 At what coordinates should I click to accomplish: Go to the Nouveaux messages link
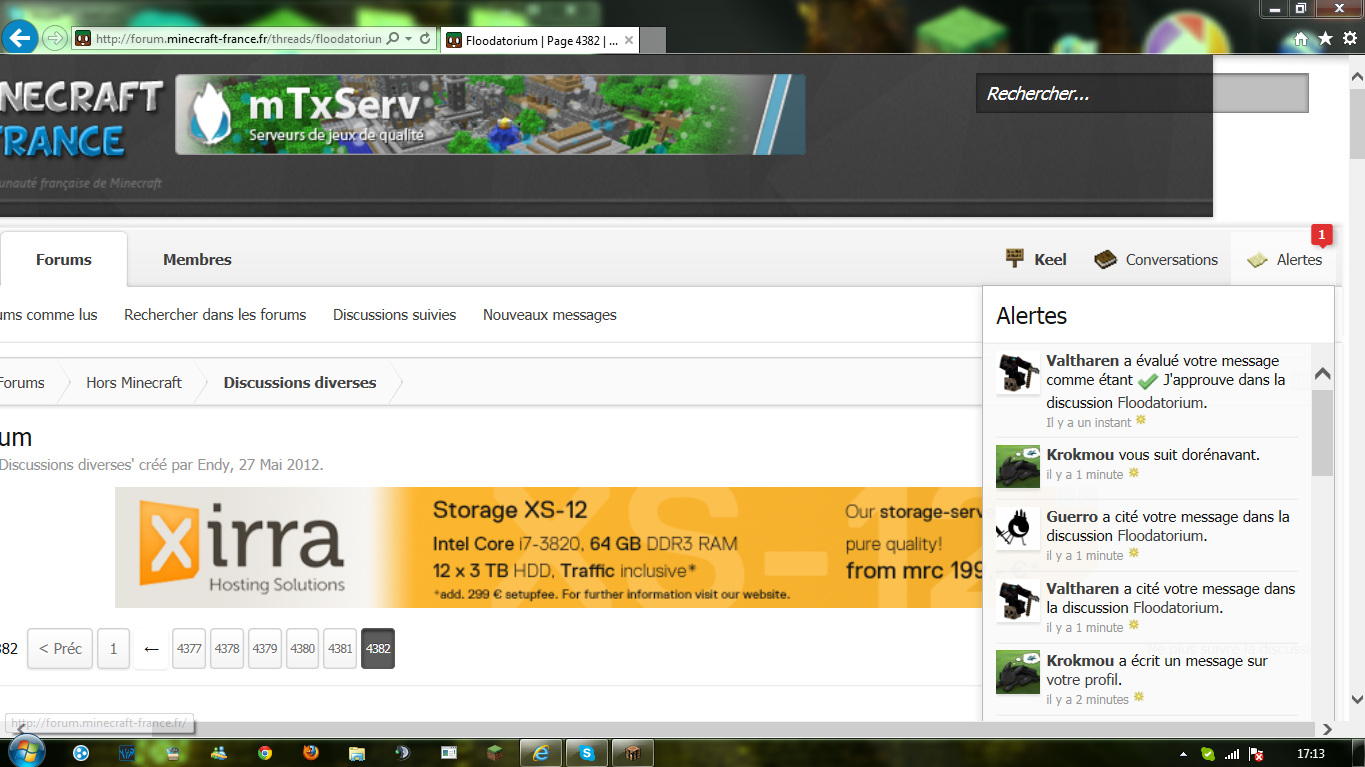549,315
